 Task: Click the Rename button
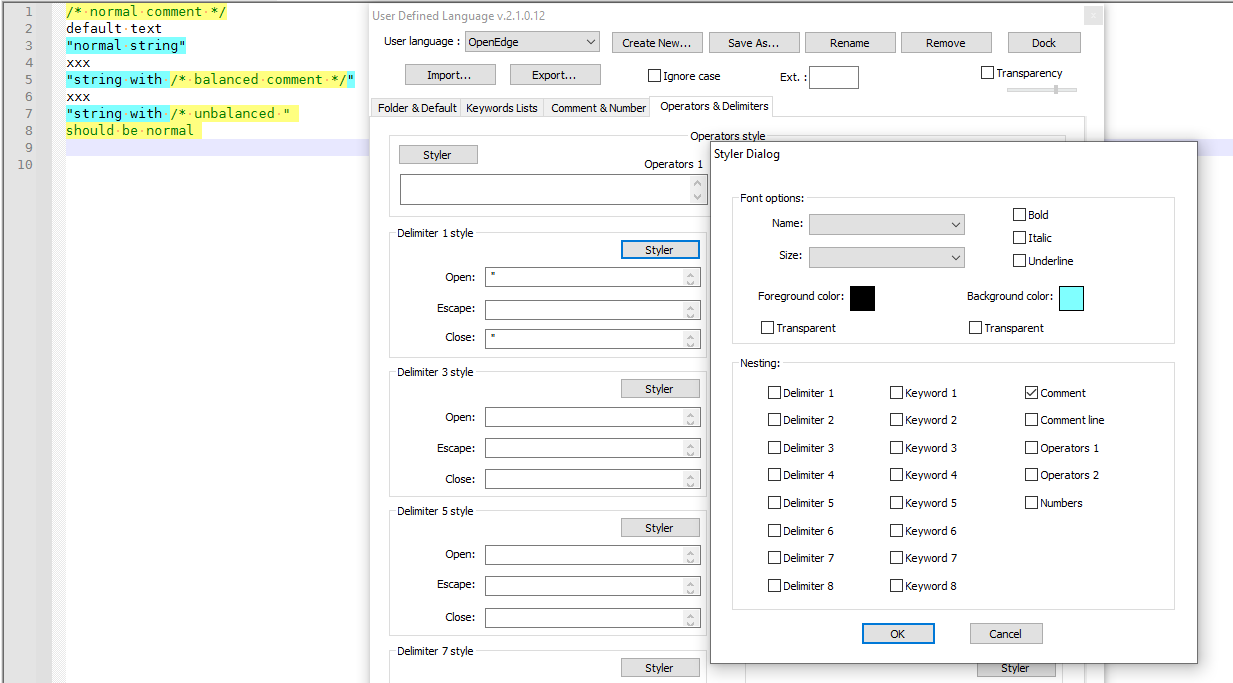coord(849,43)
